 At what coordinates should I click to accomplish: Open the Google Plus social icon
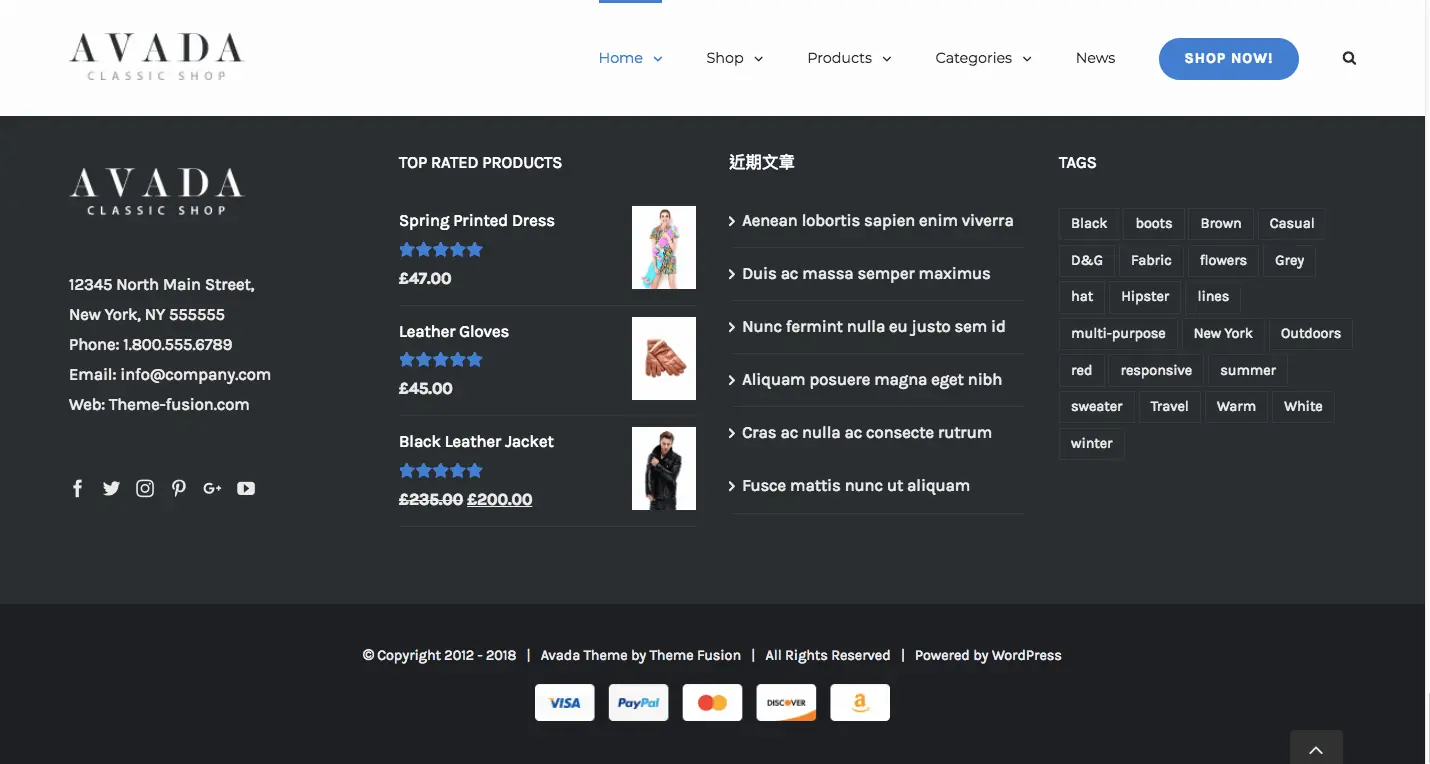pos(212,488)
